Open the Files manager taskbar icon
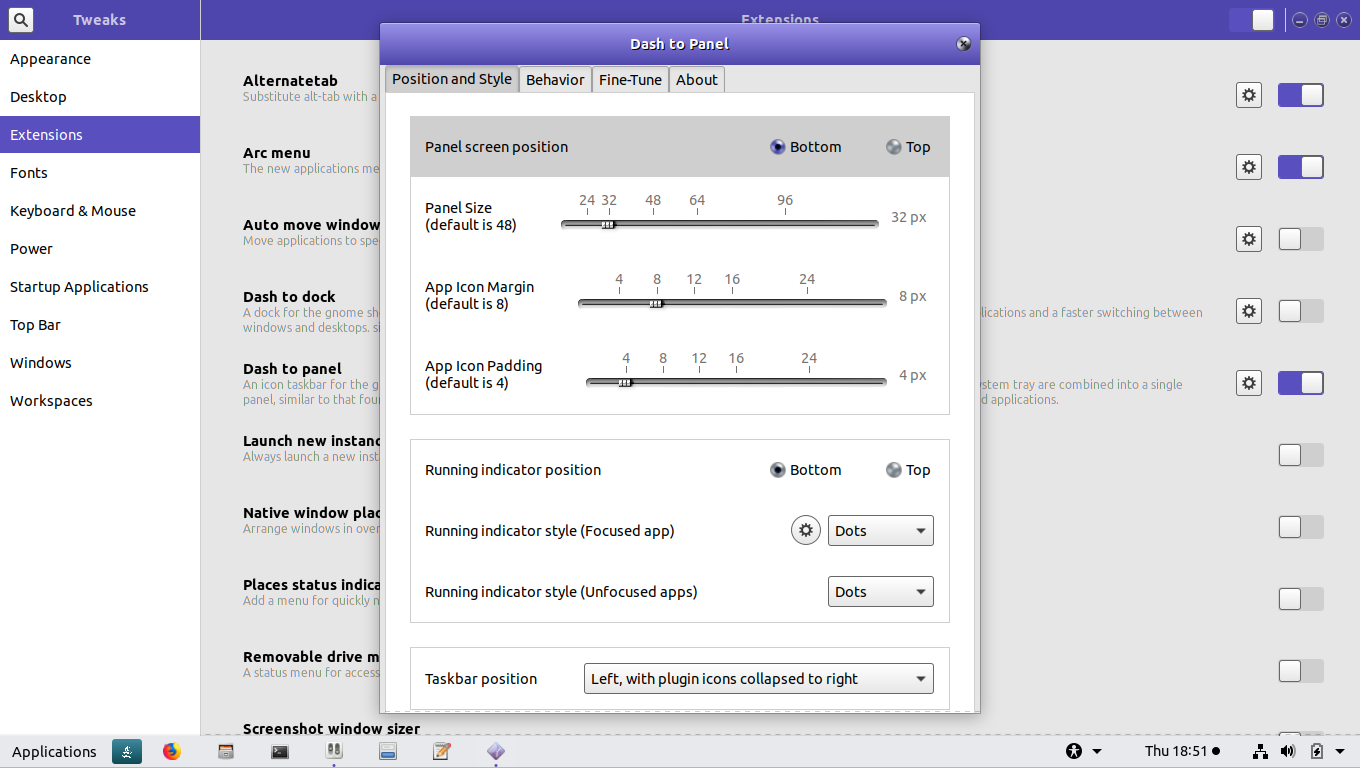Image resolution: width=1360 pixels, height=768 pixels. click(x=226, y=751)
